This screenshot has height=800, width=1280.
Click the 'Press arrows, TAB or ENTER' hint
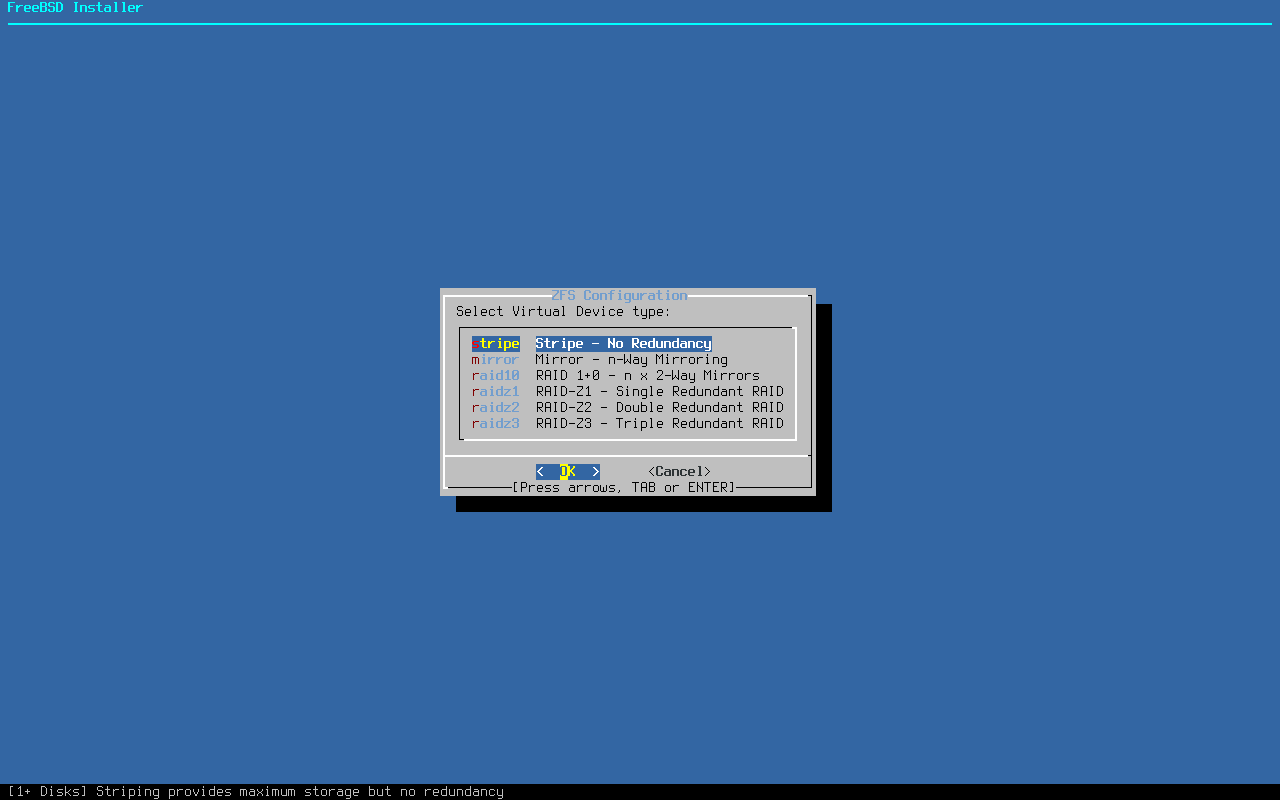[624, 487]
